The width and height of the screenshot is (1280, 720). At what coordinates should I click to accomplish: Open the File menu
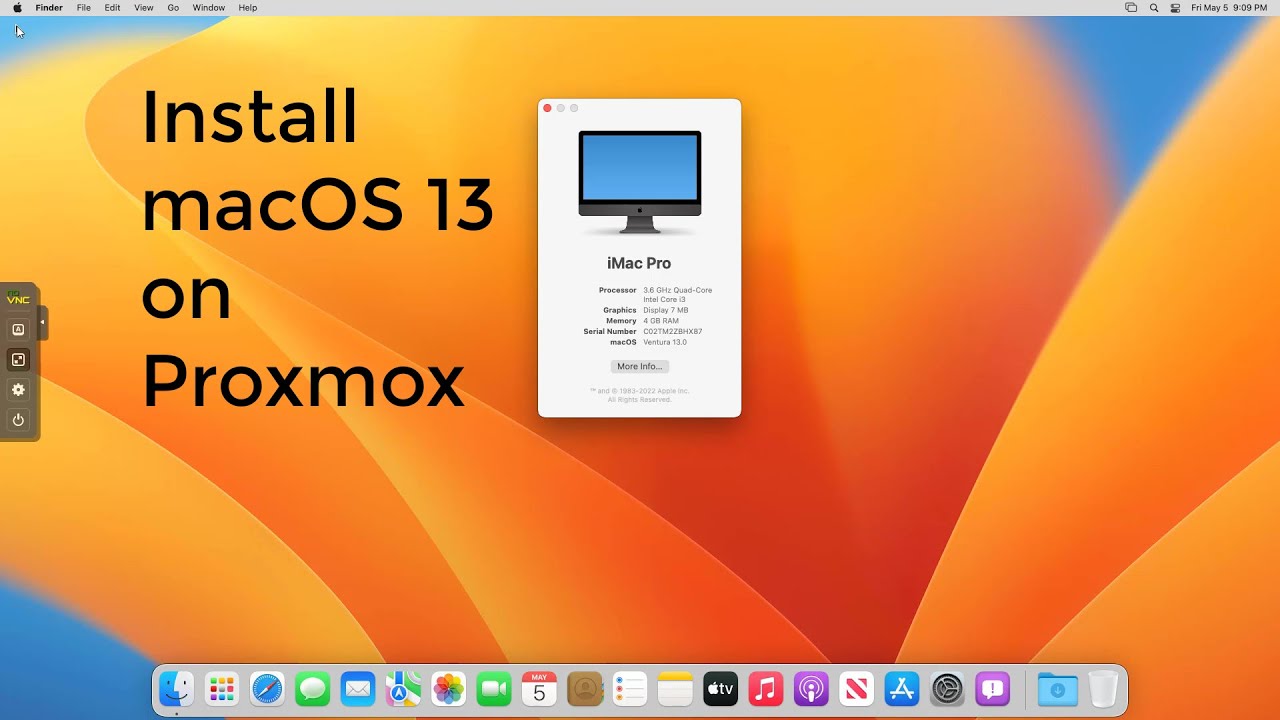[x=84, y=7]
